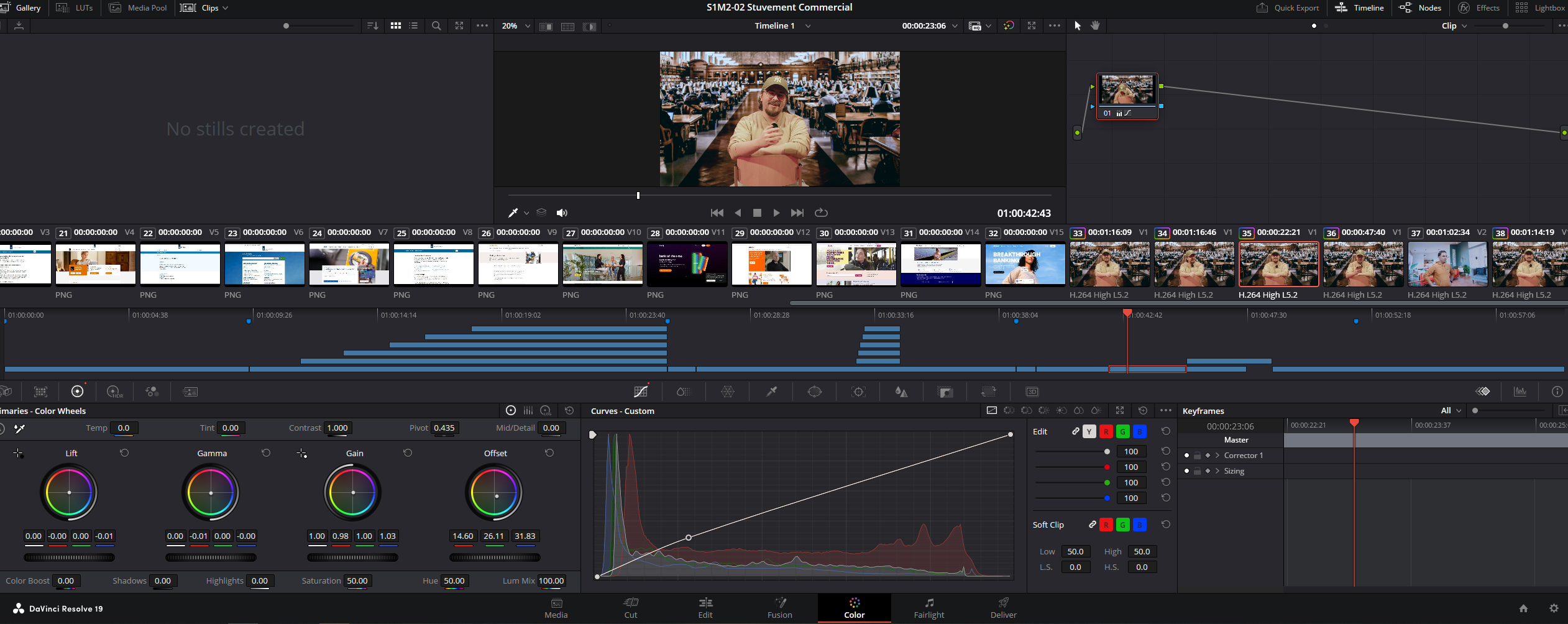Image resolution: width=1568 pixels, height=624 pixels.
Task: Open the Power Window palette
Action: coord(814,392)
